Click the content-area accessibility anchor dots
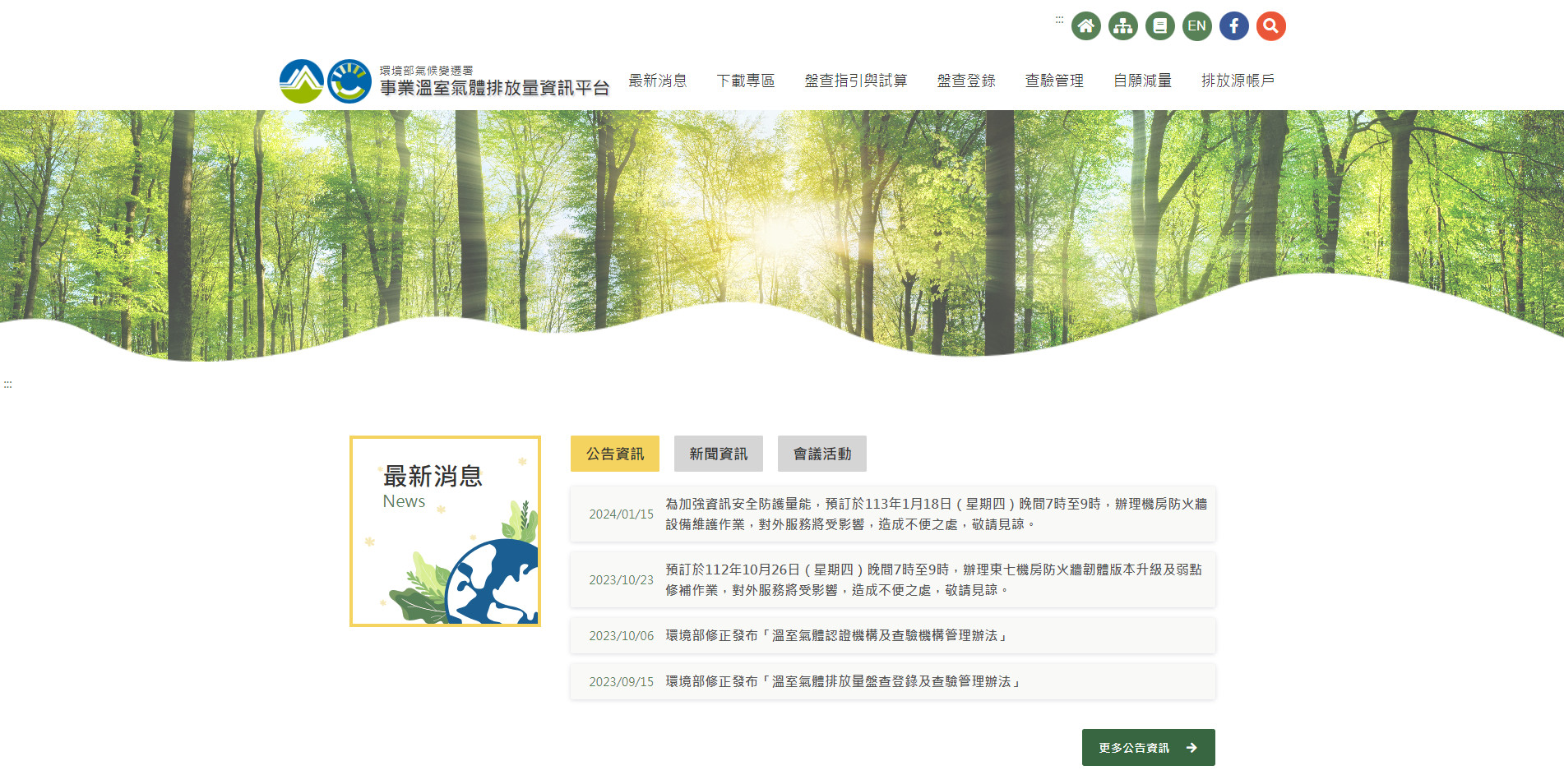The height and width of the screenshot is (784, 1564). click(x=7, y=384)
